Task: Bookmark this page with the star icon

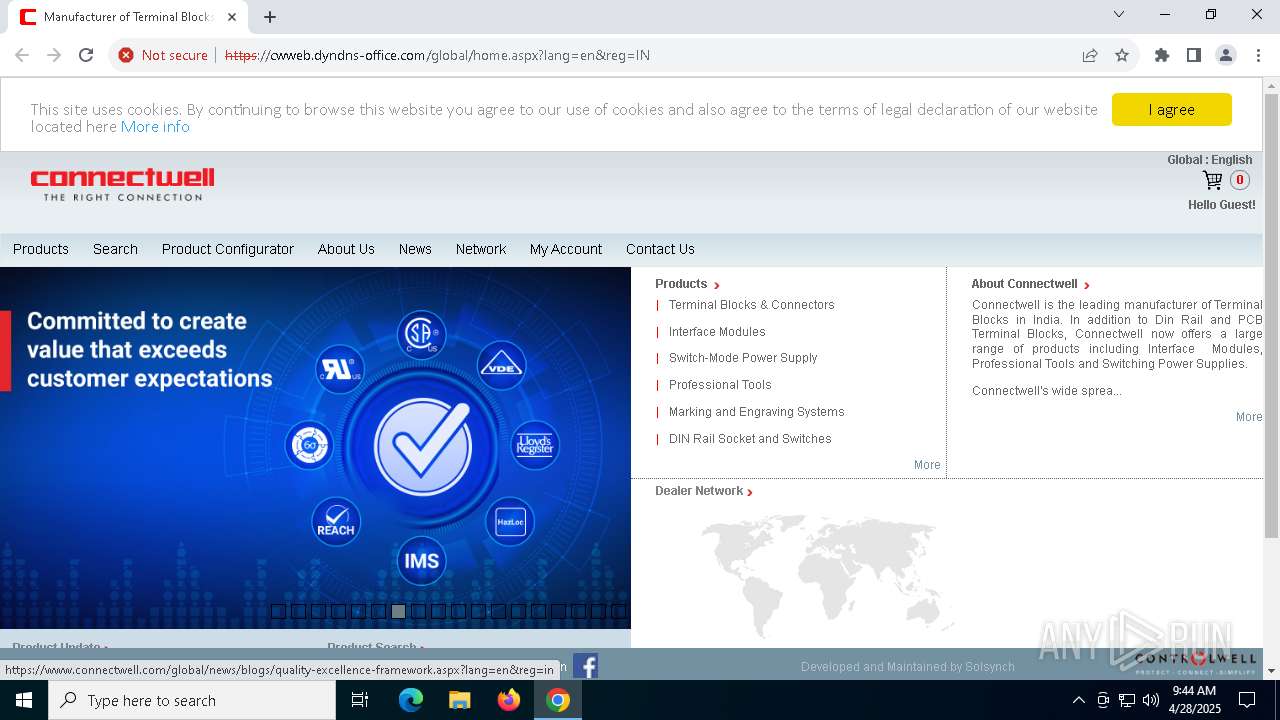Action: click(x=1122, y=55)
